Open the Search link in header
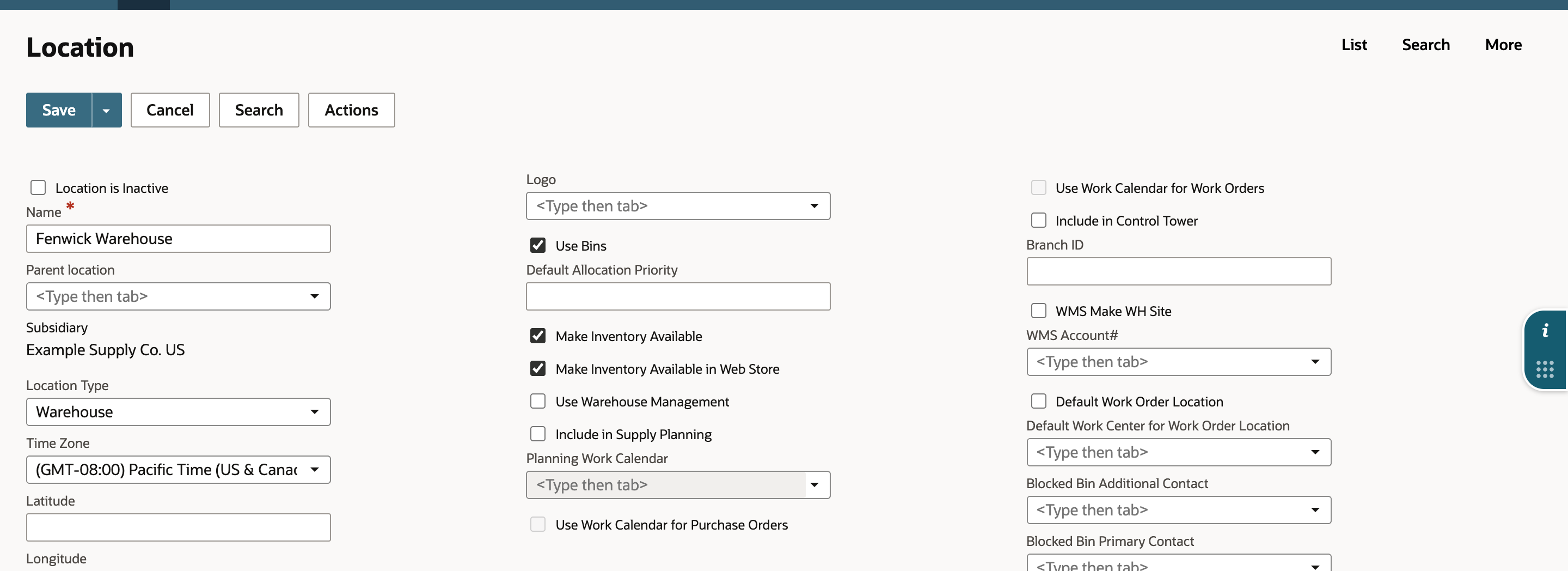 [1425, 45]
